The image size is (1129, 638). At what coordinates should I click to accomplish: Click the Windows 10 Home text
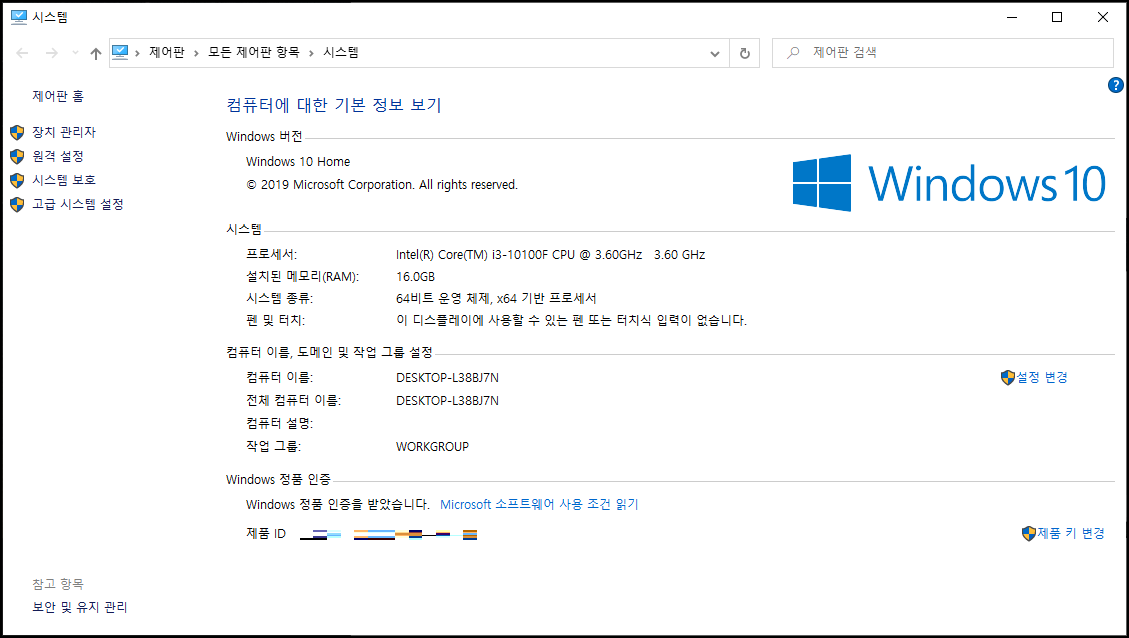coord(298,161)
